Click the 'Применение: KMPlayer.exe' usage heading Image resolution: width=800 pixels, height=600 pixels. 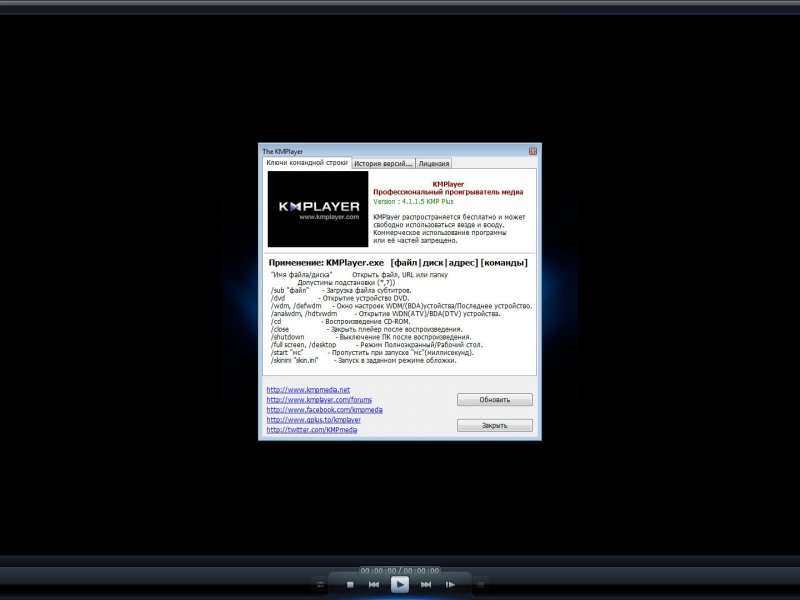pyautogui.click(x=398, y=263)
